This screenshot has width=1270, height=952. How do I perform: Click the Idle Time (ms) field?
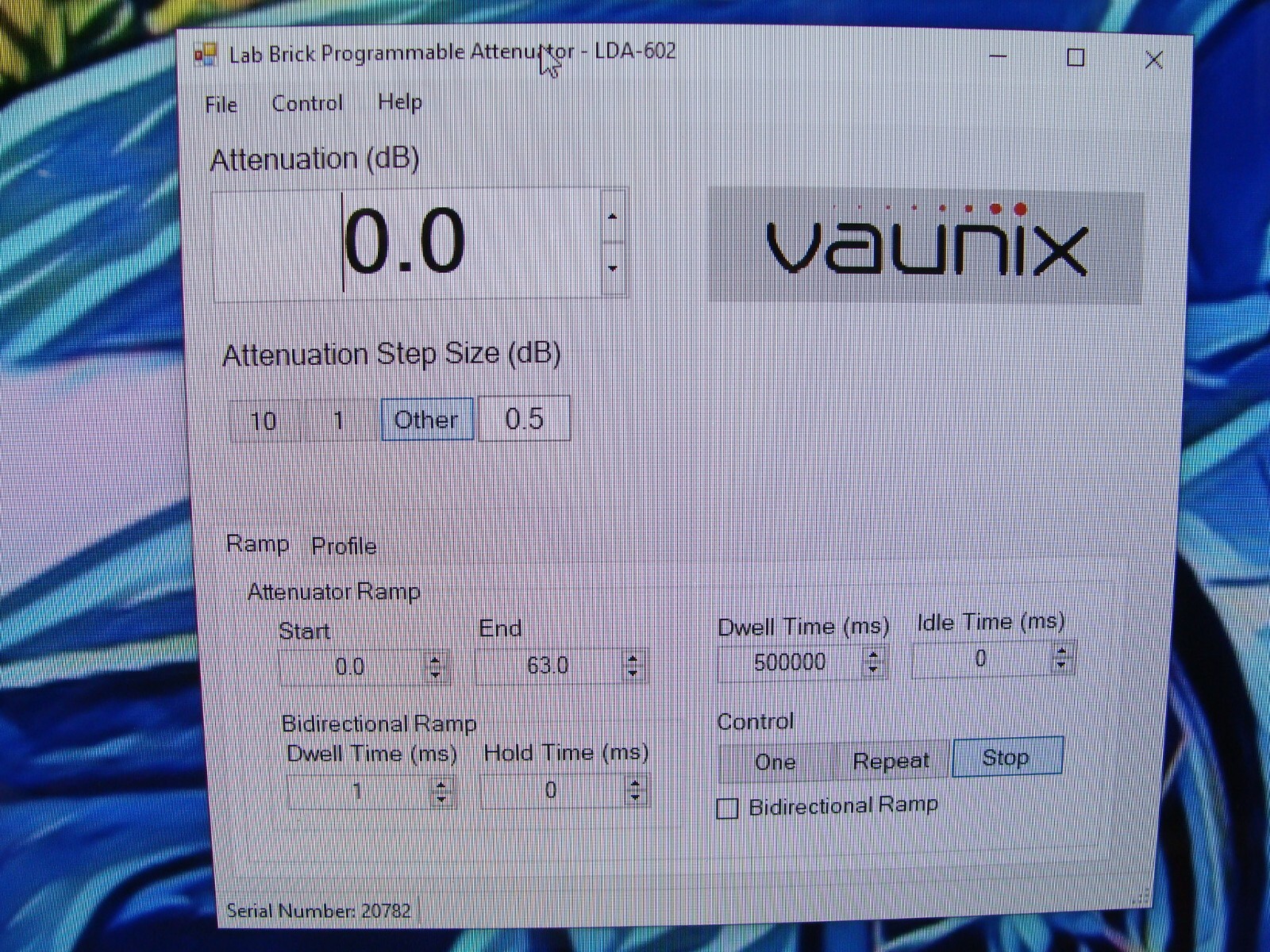pyautogui.click(x=982, y=658)
